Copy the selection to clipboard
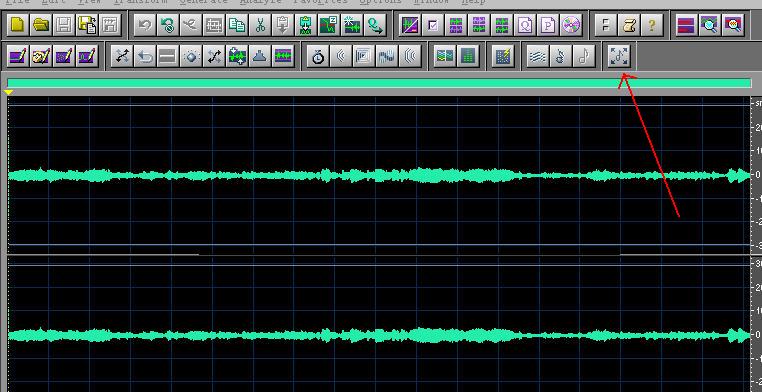The image size is (762, 392). (237, 25)
